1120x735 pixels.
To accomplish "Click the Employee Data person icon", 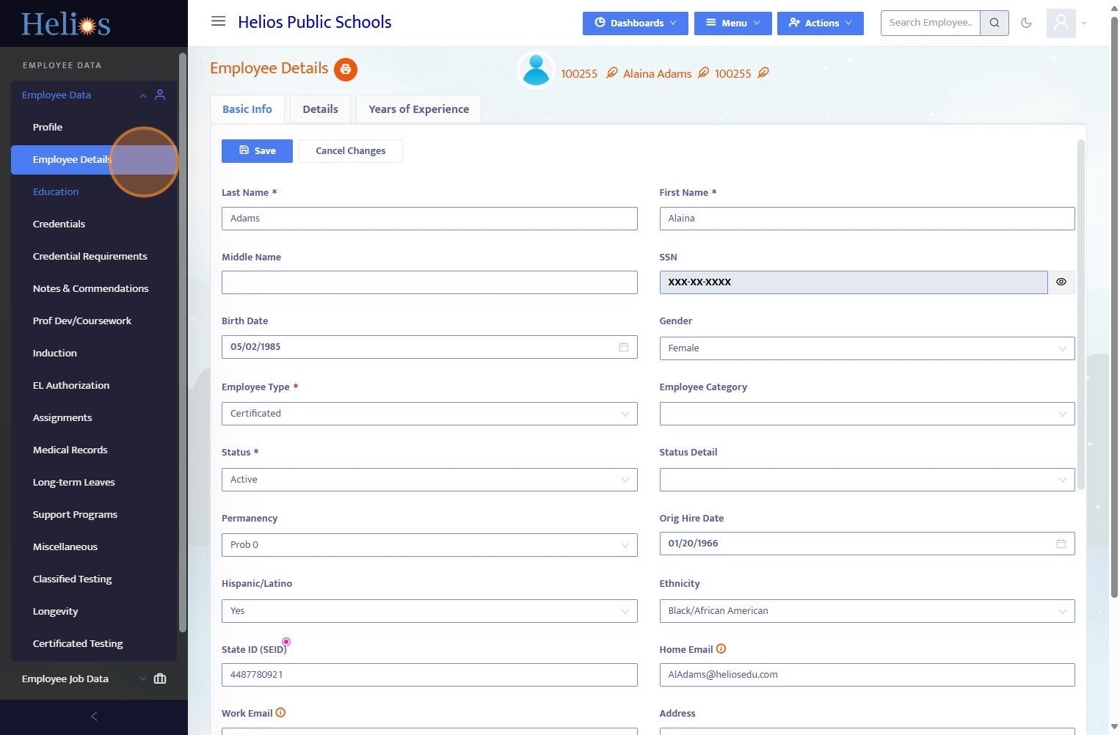I will click(x=160, y=94).
